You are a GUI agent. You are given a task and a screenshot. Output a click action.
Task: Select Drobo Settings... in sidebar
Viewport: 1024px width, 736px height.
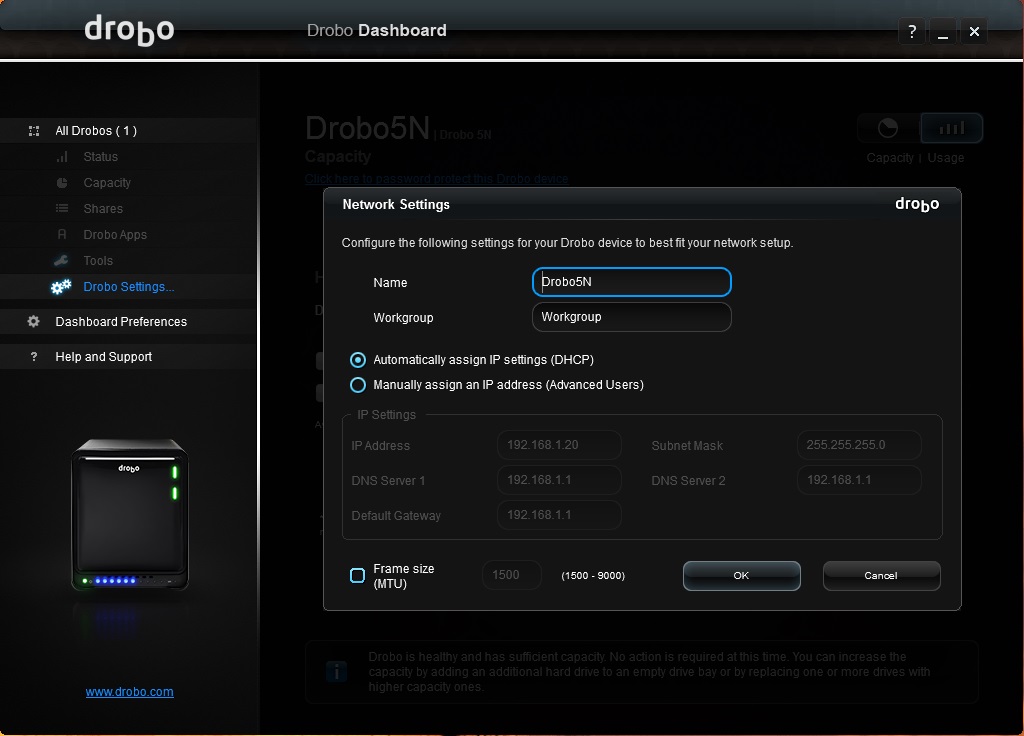129,287
